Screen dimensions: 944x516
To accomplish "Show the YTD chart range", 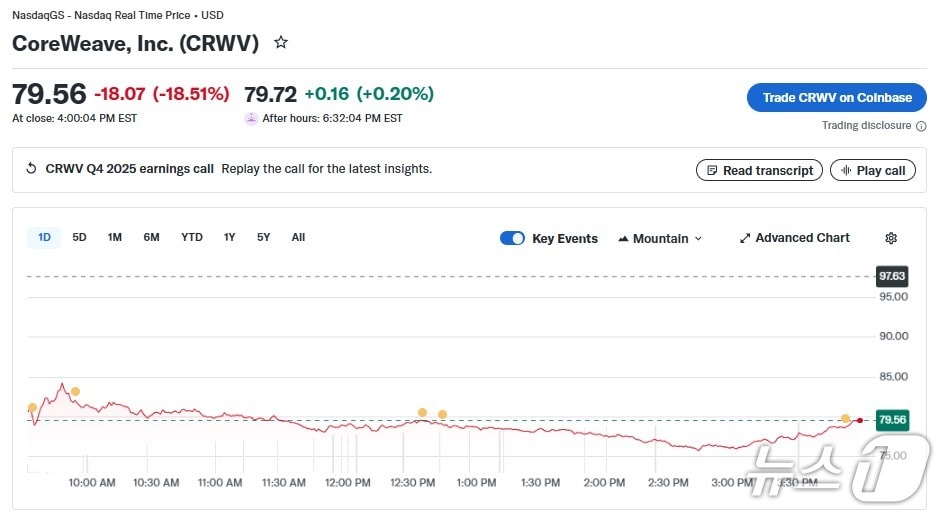I will [192, 237].
